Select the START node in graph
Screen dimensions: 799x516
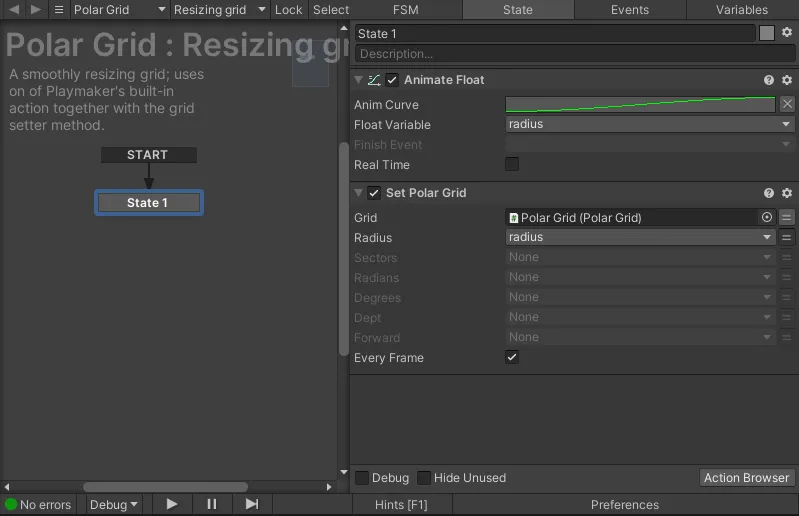click(x=148, y=155)
